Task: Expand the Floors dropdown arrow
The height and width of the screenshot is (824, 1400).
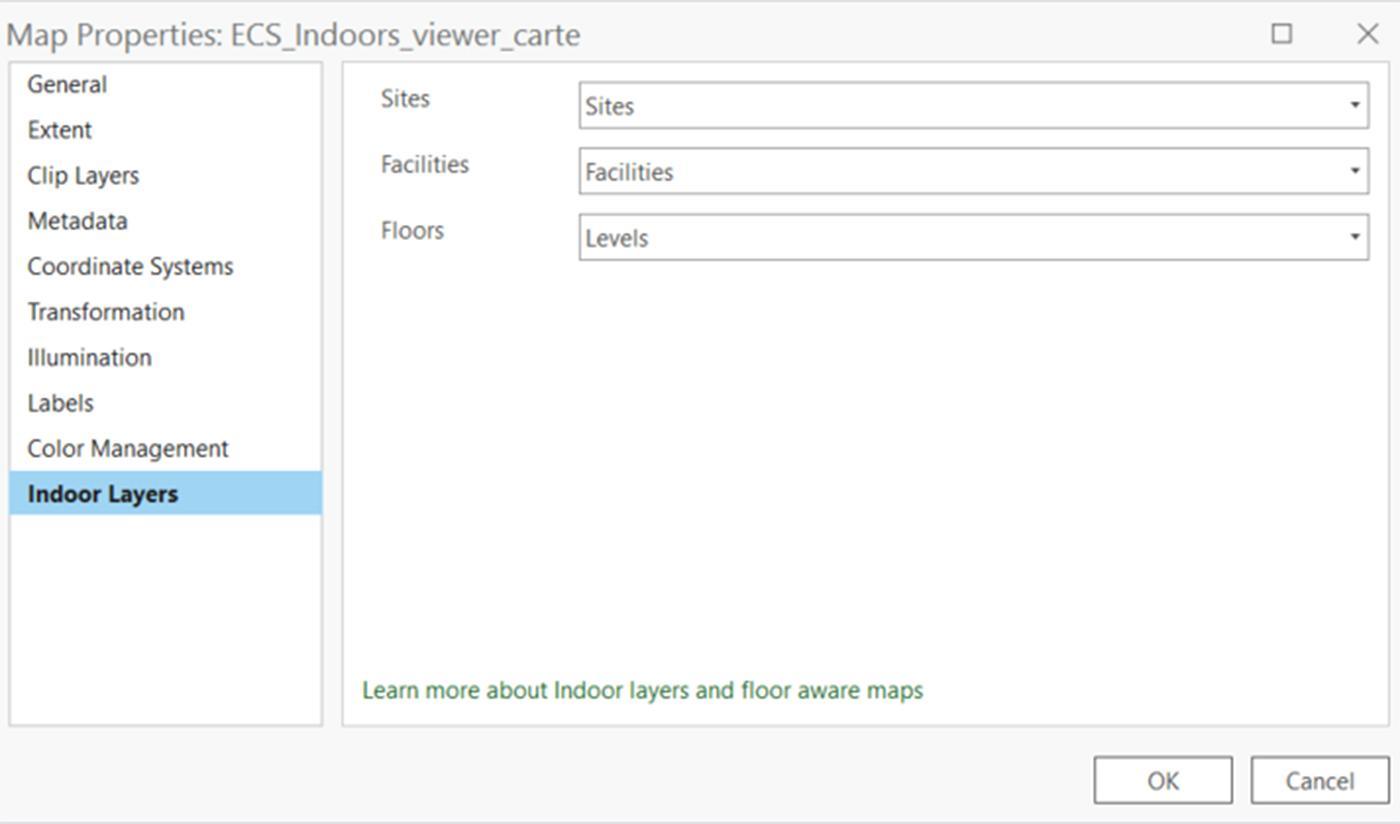Action: (x=1355, y=238)
